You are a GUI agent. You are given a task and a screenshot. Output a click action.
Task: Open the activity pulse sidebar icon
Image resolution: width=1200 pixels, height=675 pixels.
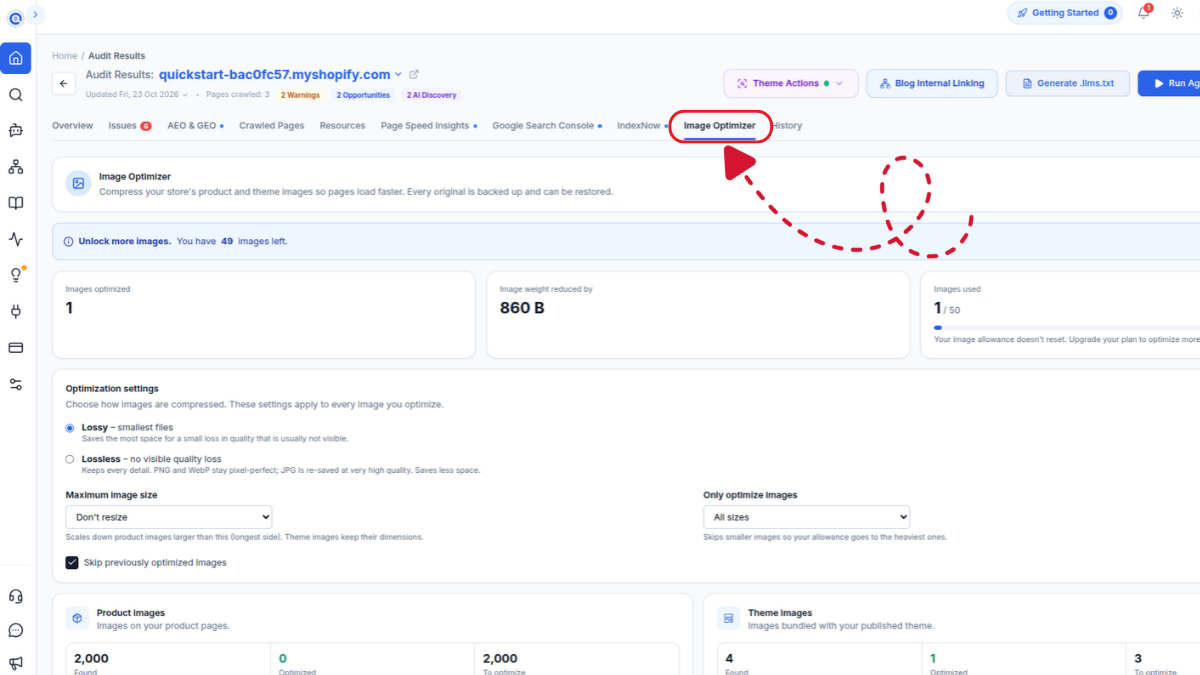point(16,239)
